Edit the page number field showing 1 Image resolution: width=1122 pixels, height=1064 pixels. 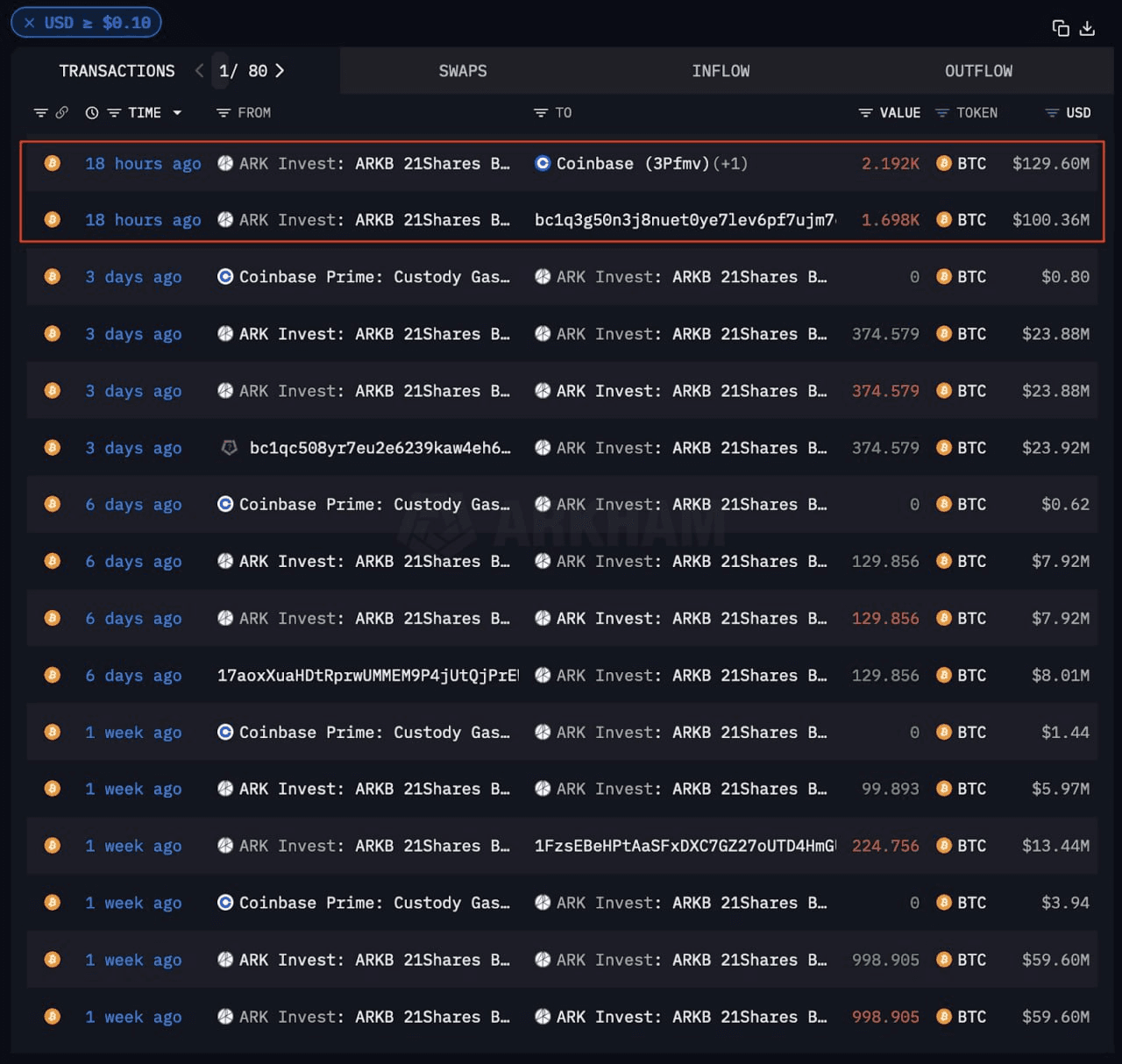pyautogui.click(x=222, y=71)
